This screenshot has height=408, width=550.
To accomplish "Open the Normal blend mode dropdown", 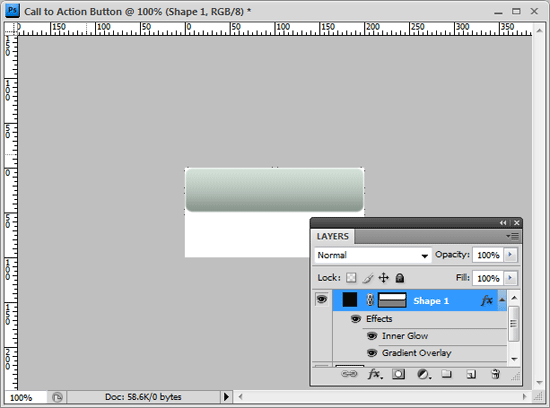I will coord(373,255).
